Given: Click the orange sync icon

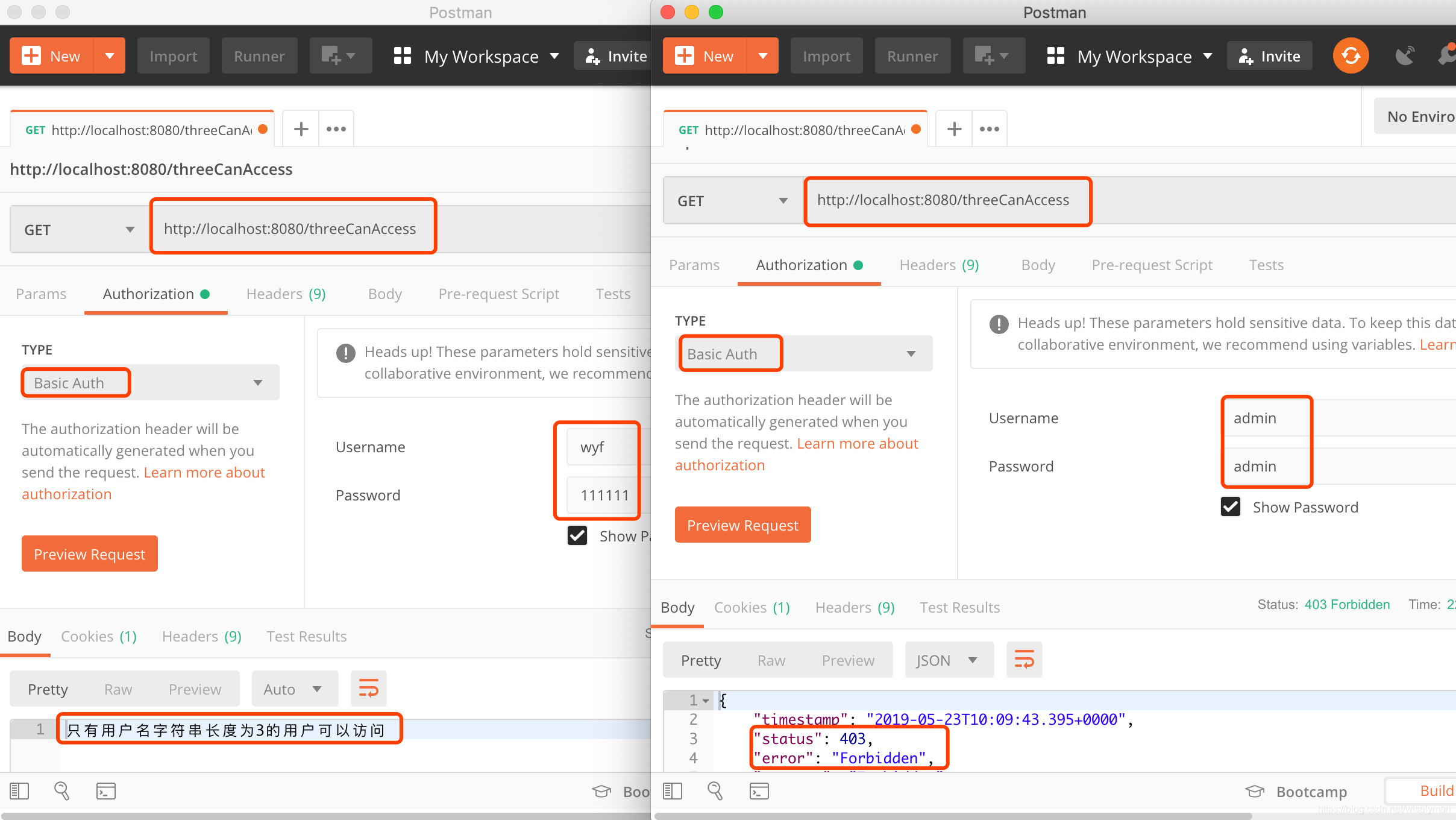Looking at the screenshot, I should [x=1351, y=56].
